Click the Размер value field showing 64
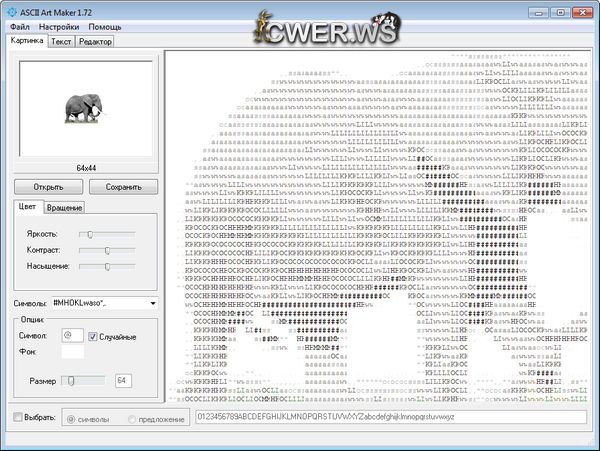The image size is (600, 451). [123, 381]
